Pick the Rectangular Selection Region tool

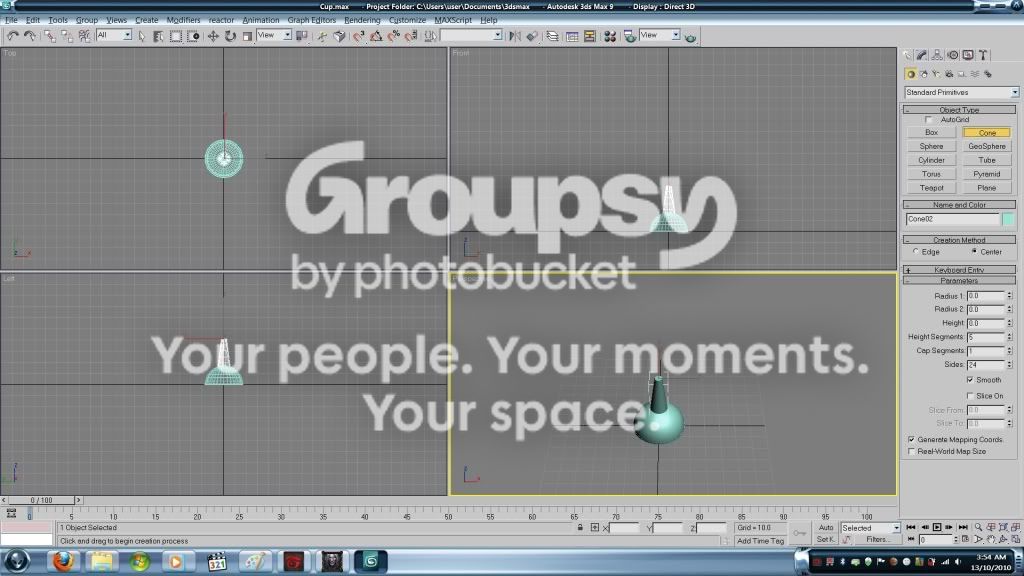click(176, 37)
